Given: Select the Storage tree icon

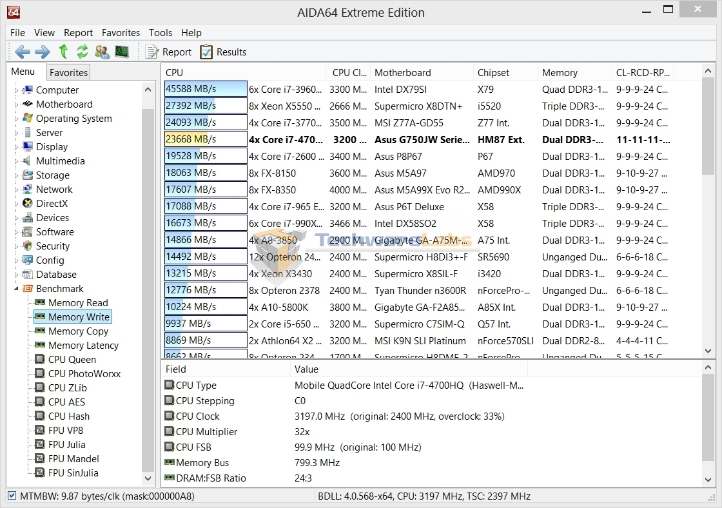Looking at the screenshot, I should coord(28,175).
